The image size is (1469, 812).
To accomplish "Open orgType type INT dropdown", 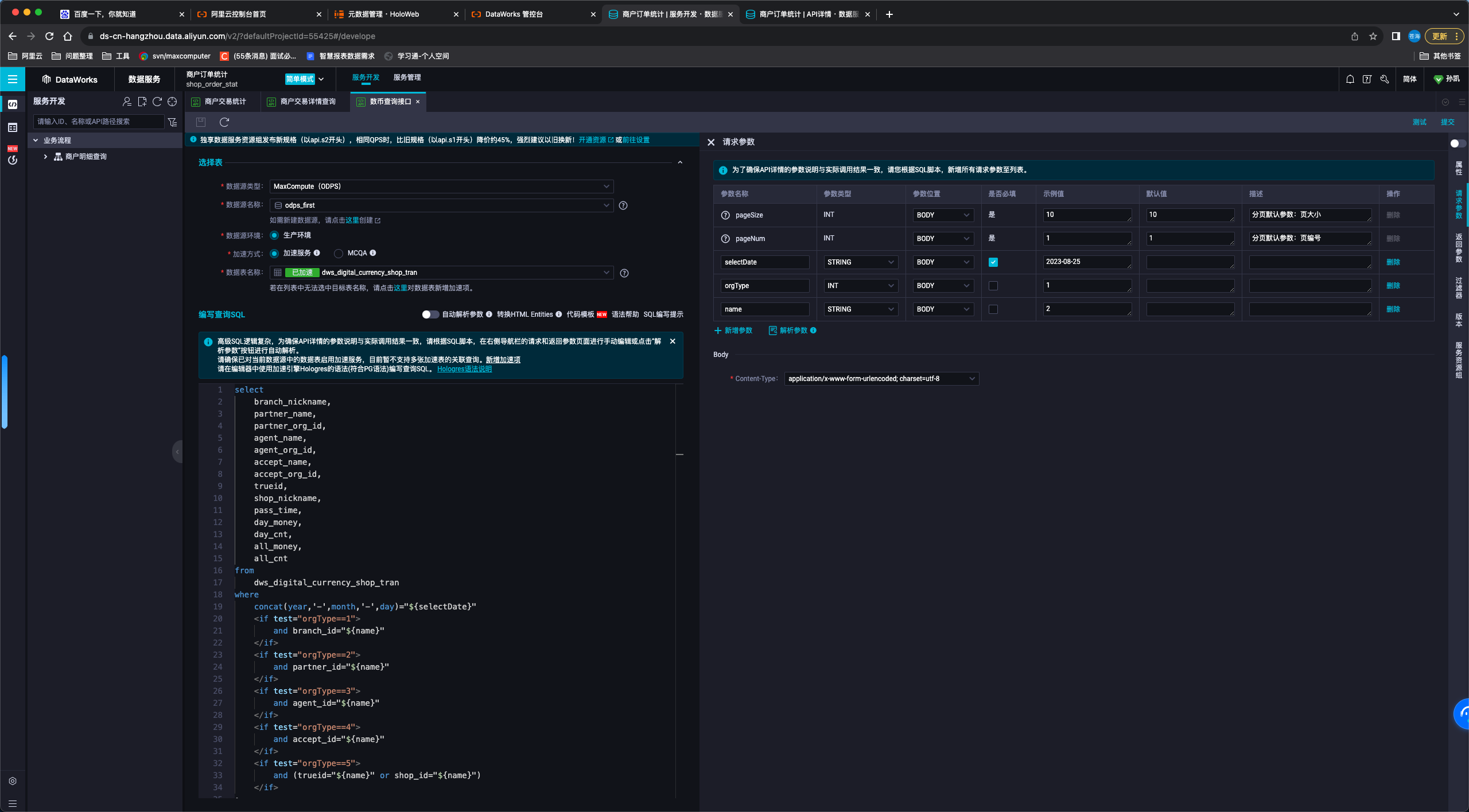I will (861, 286).
